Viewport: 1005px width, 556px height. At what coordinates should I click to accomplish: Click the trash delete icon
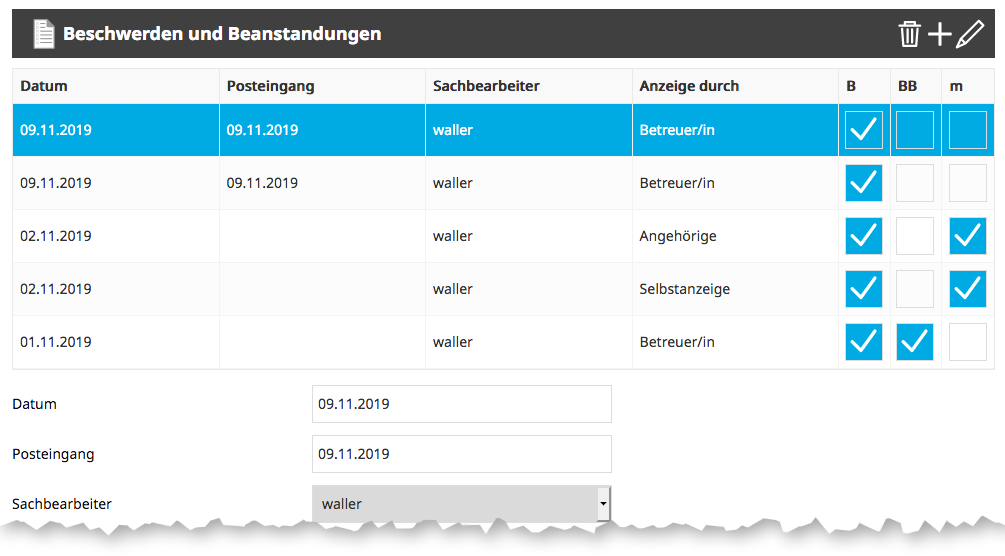click(x=909, y=34)
